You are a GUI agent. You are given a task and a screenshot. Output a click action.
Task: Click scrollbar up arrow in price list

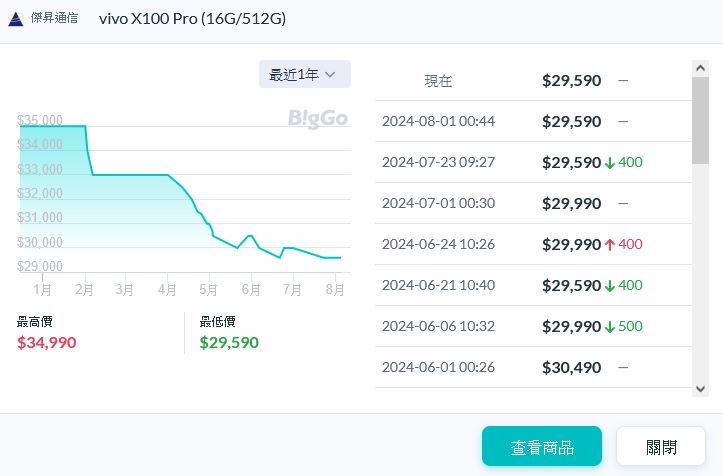701,67
